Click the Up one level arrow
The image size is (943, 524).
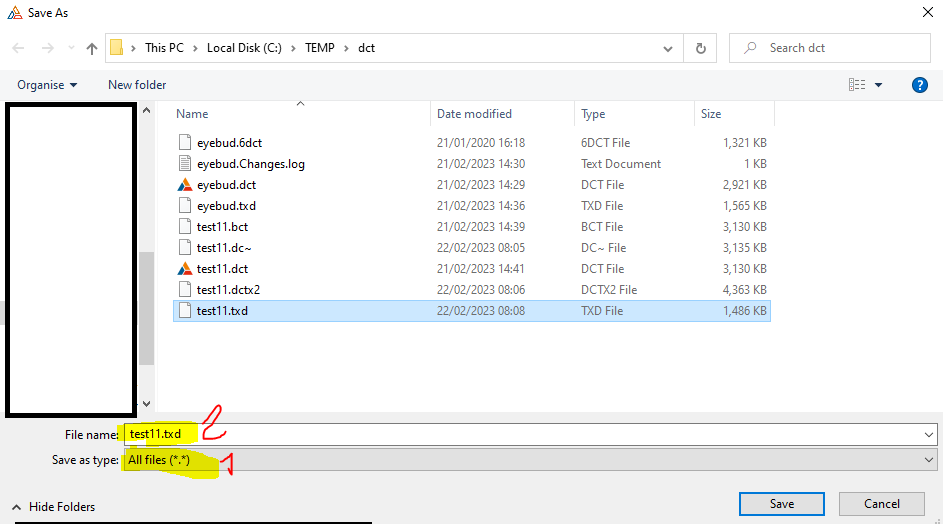(92, 48)
